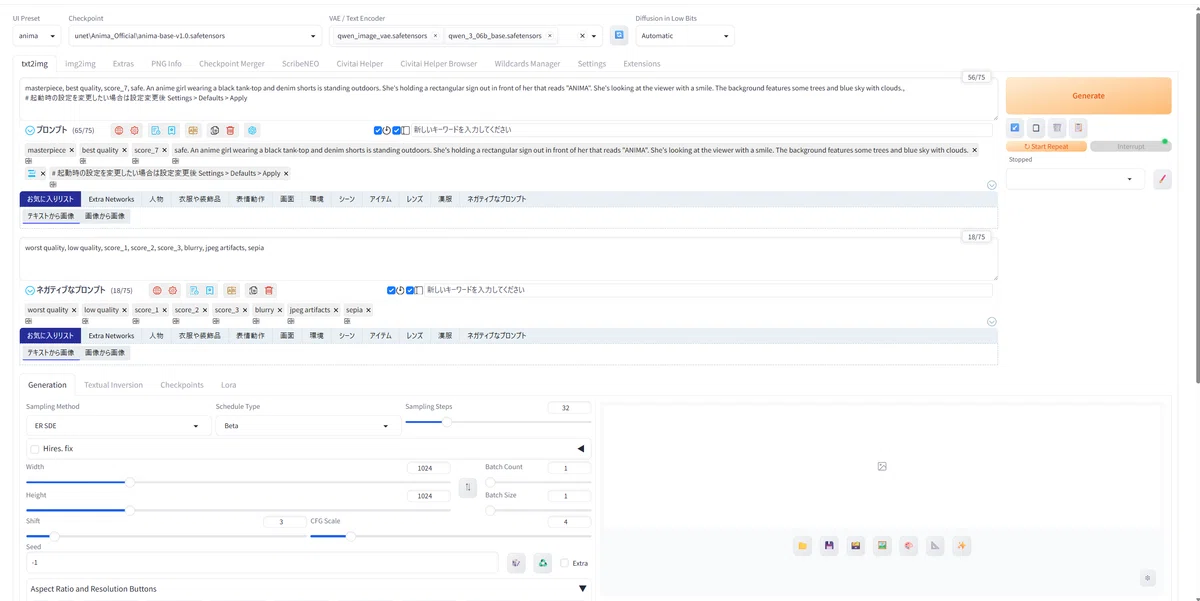The height and width of the screenshot is (601, 1200).
Task: Click the trash icon in the negative prompt toolbar
Action: tap(269, 290)
